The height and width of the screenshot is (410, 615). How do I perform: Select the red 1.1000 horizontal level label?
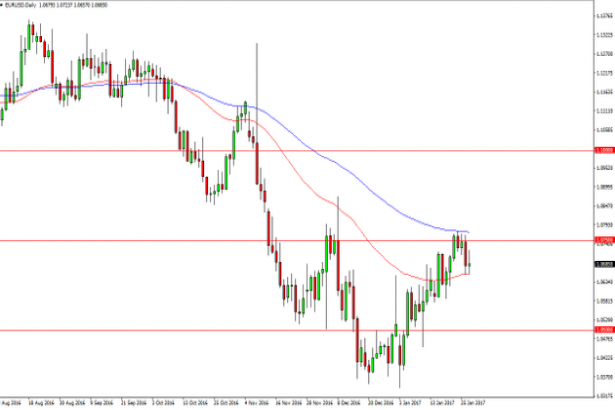[604, 150]
